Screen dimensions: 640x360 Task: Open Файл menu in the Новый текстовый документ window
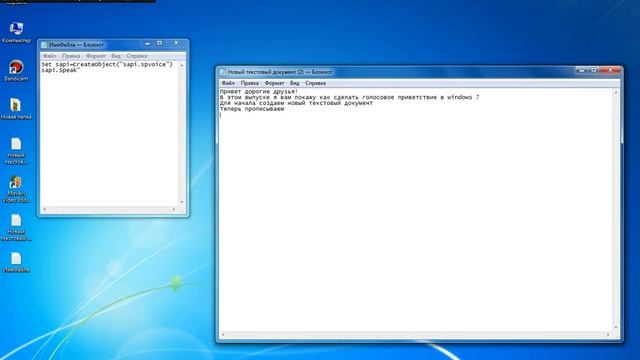228,83
